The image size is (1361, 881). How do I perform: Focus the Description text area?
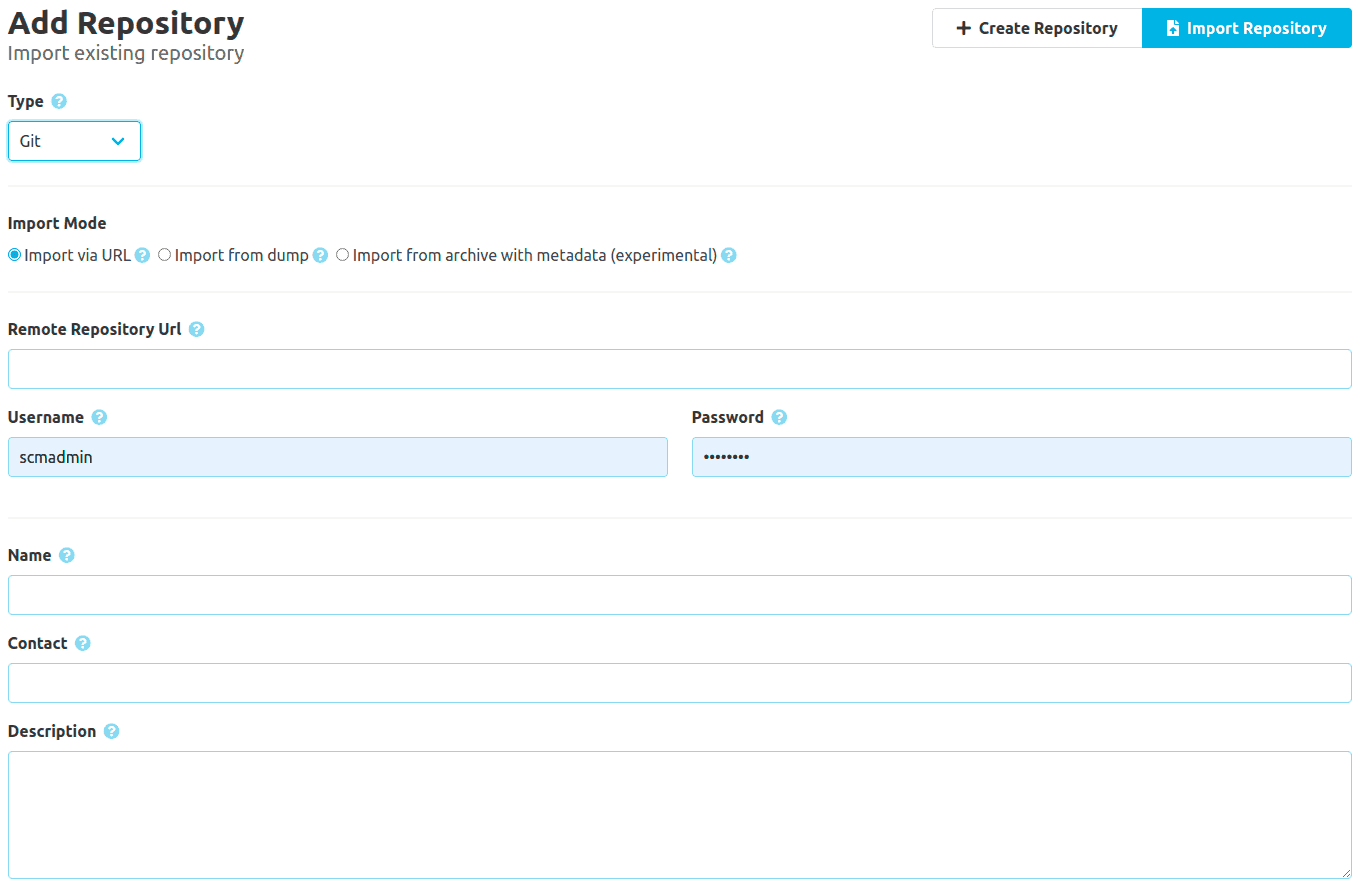pos(680,810)
